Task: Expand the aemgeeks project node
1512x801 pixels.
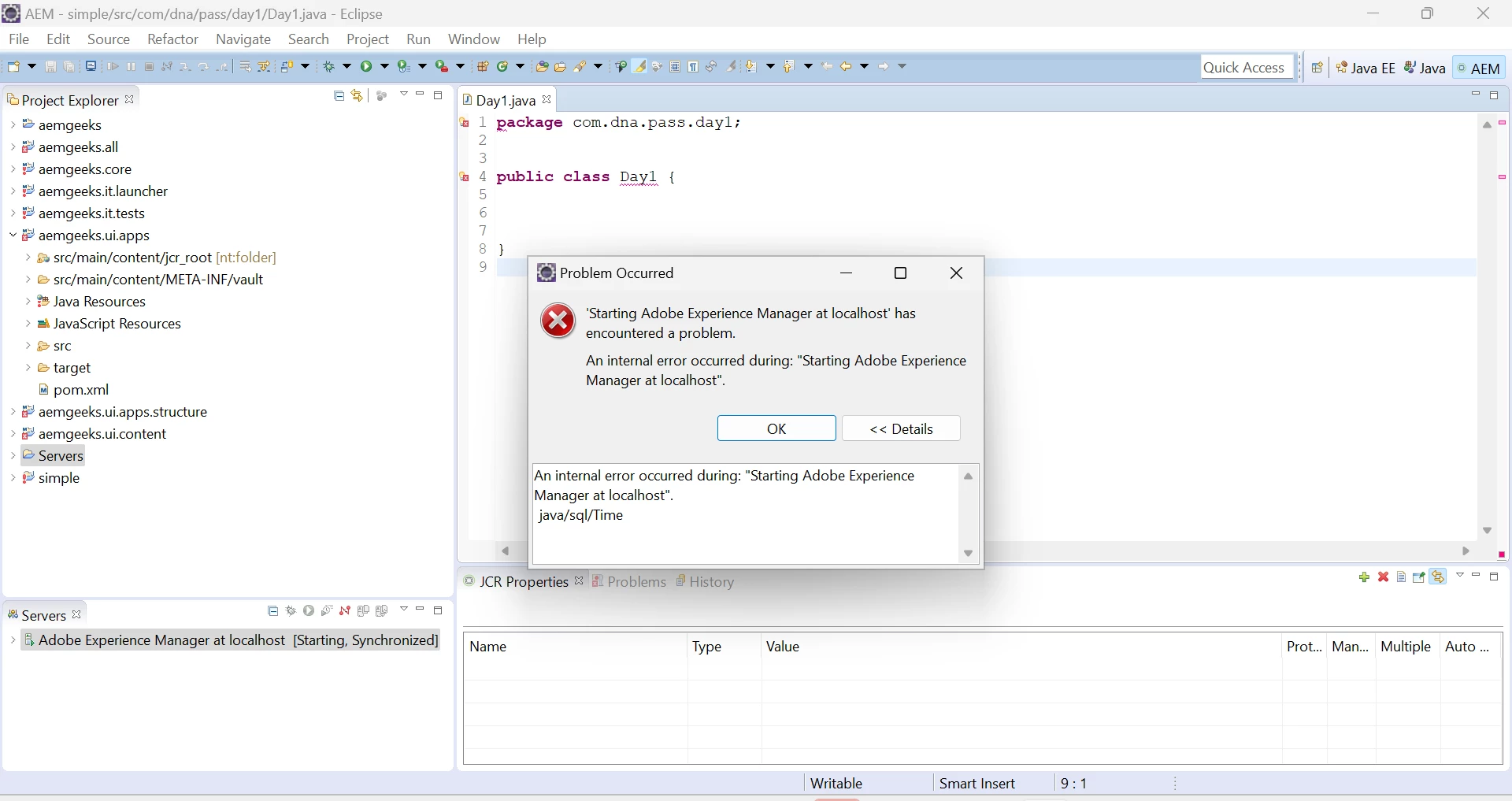Action: (x=13, y=124)
